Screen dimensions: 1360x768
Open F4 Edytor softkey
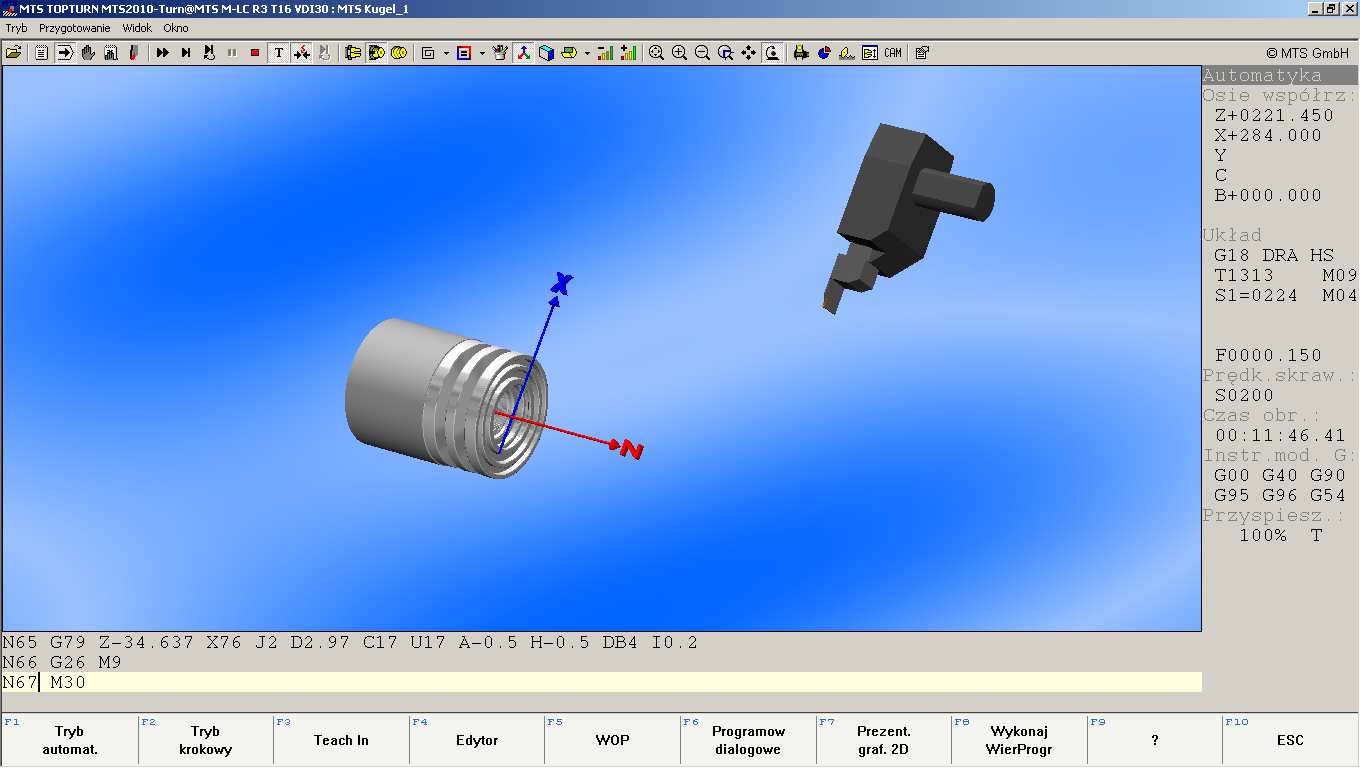click(x=477, y=740)
